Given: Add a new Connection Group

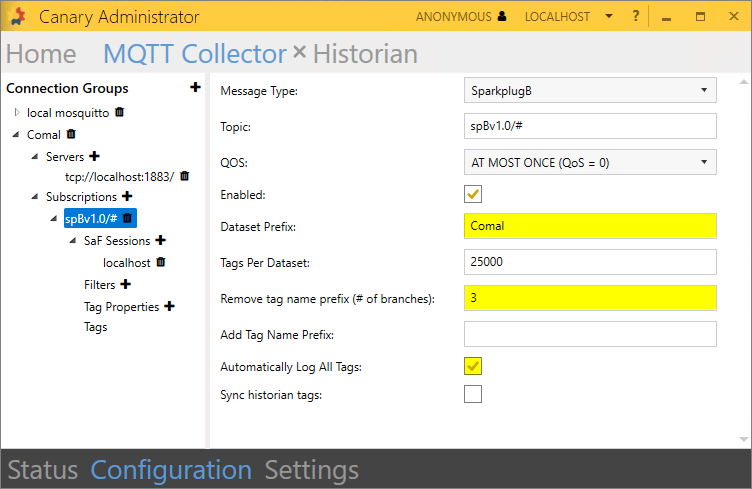Looking at the screenshot, I should tap(195, 88).
